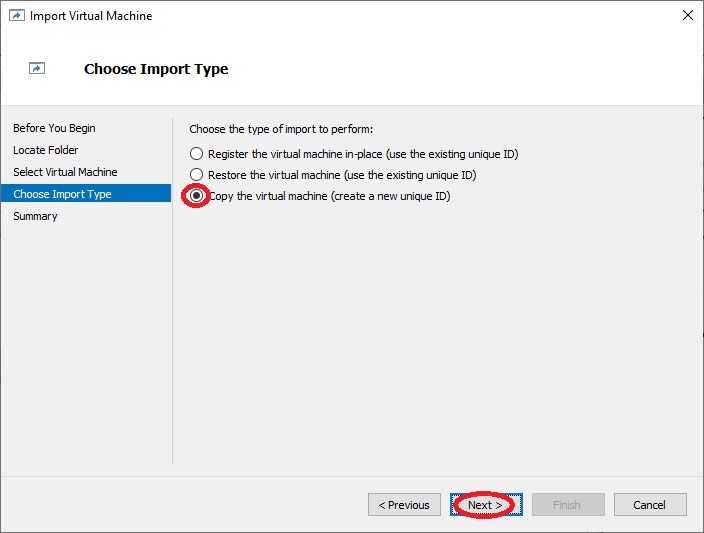Click the Choose Import Type page heading

coord(156,69)
